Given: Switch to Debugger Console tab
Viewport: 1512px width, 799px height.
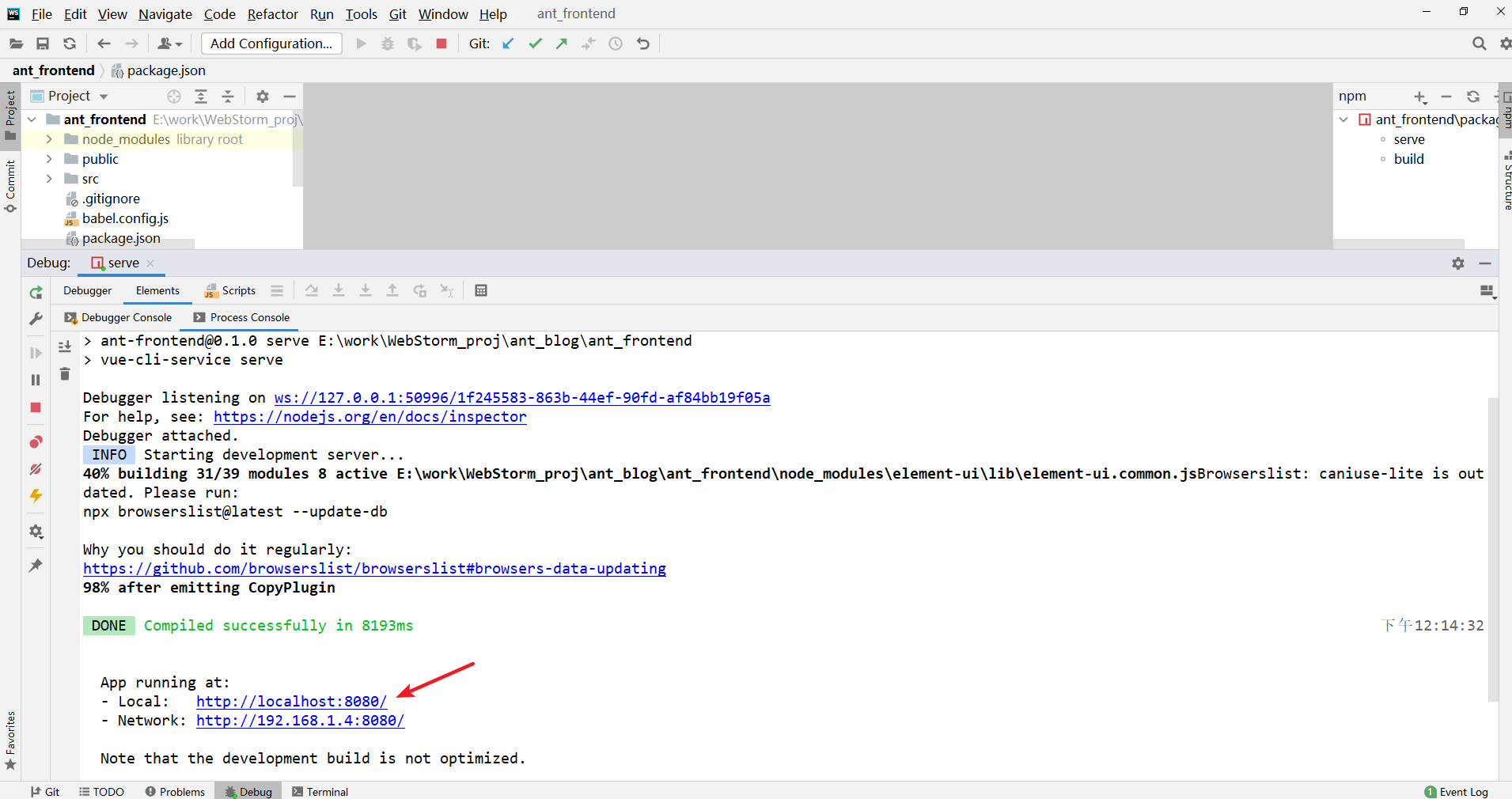Looking at the screenshot, I should [119, 318].
